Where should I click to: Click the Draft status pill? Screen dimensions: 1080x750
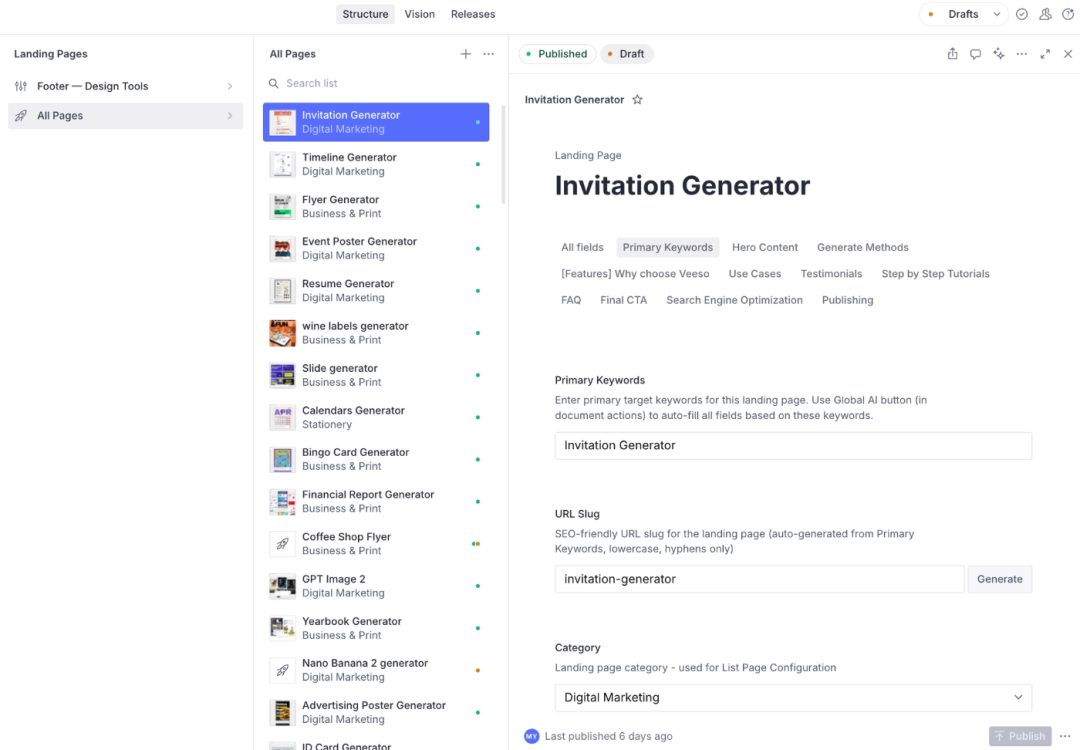coord(626,54)
